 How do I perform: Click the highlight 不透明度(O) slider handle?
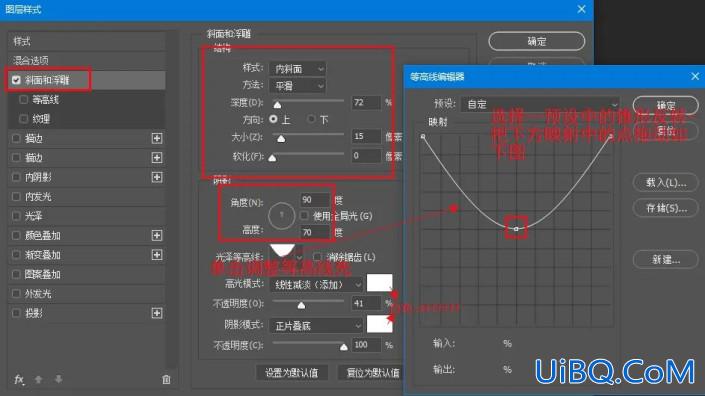(x=301, y=305)
